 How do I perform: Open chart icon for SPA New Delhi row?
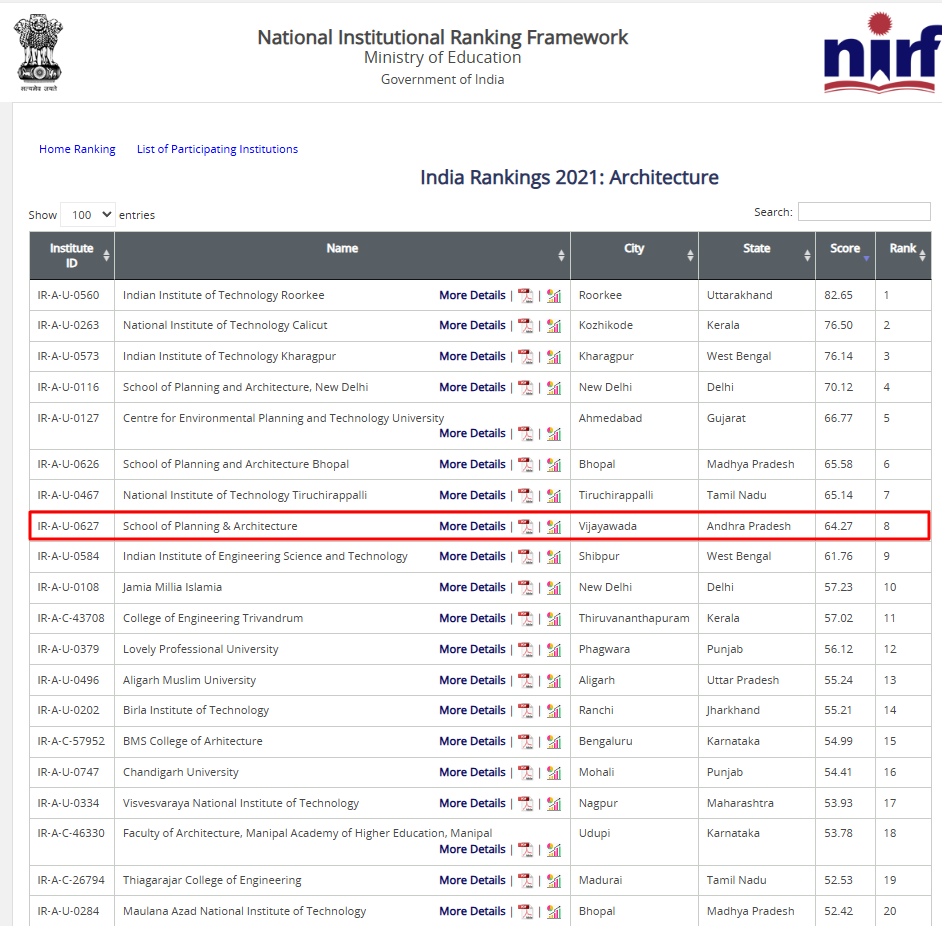pyautogui.click(x=554, y=388)
